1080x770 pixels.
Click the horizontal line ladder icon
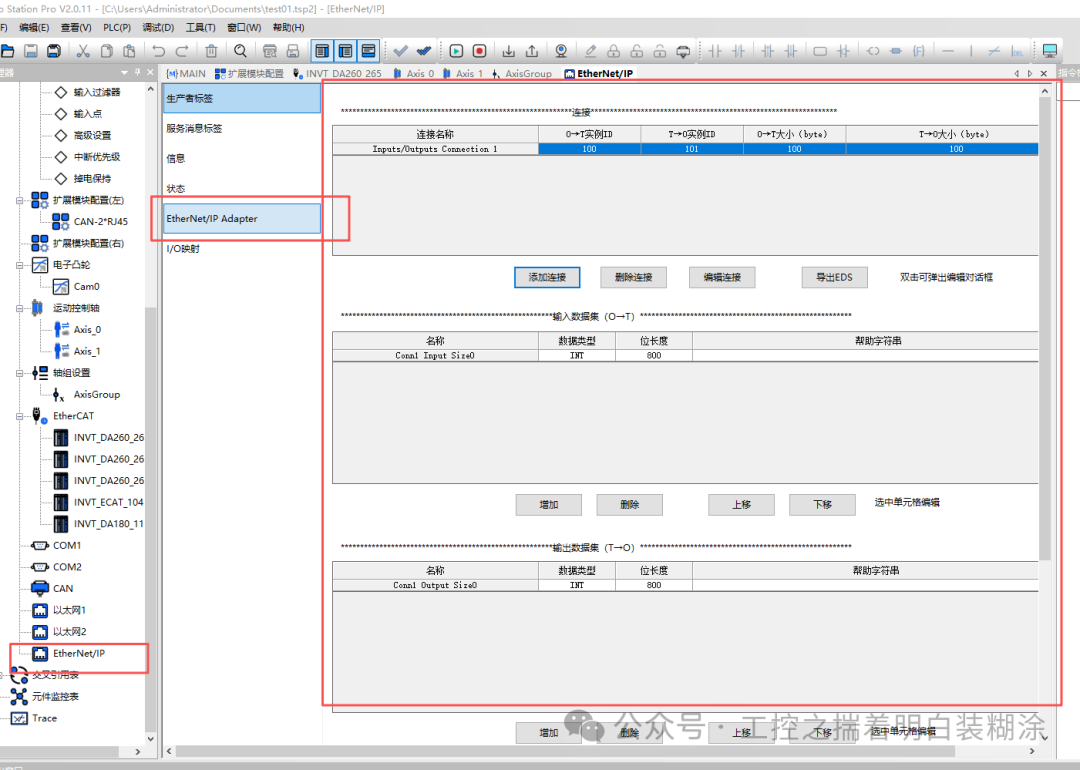pyautogui.click(x=948, y=51)
